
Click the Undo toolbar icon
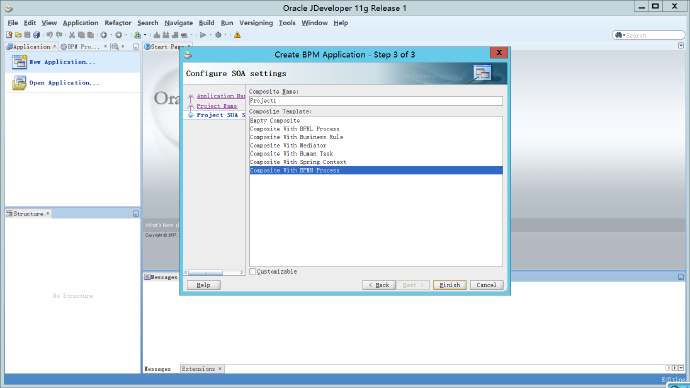[x=49, y=35]
